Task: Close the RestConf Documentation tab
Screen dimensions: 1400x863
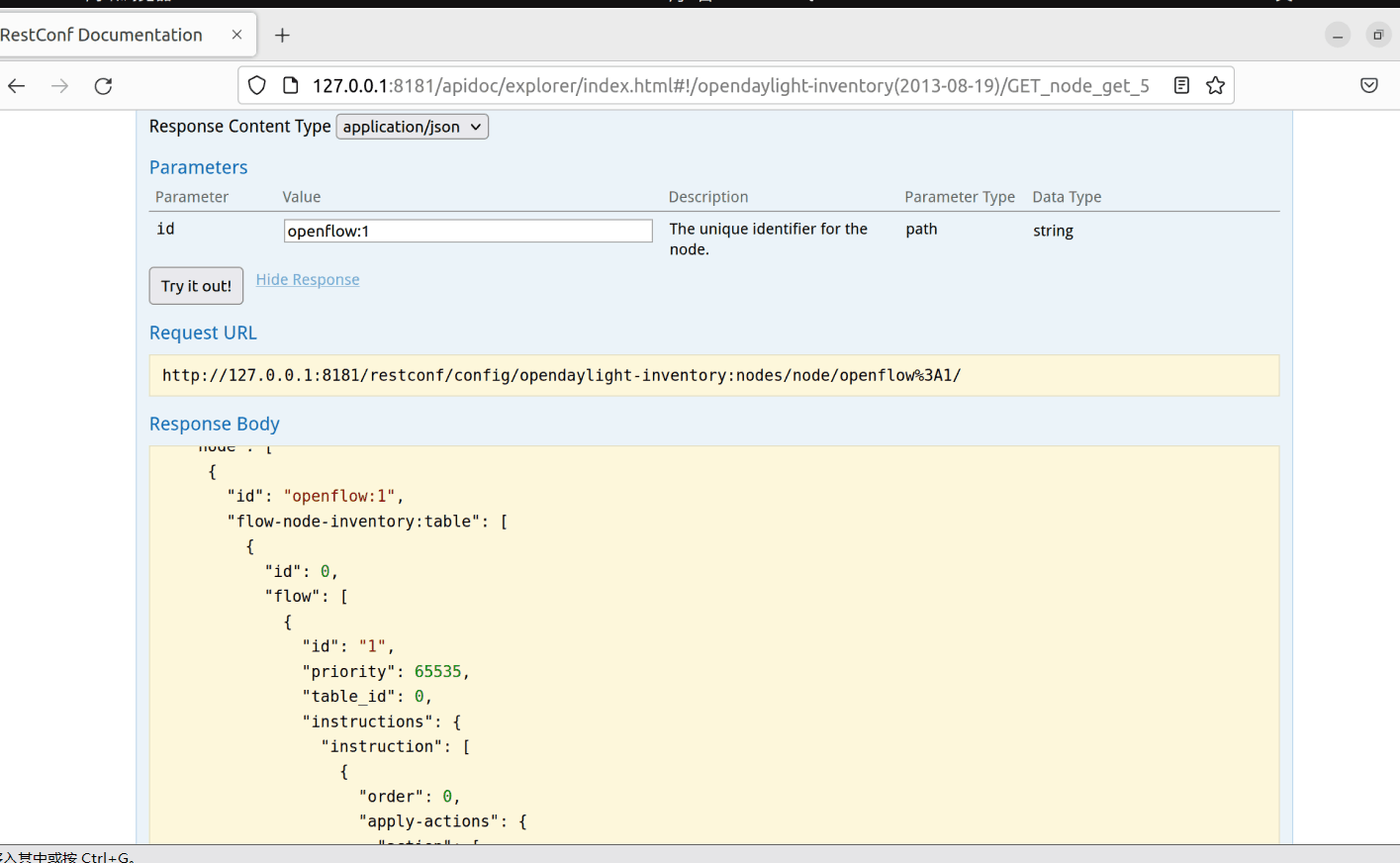Action: click(236, 35)
